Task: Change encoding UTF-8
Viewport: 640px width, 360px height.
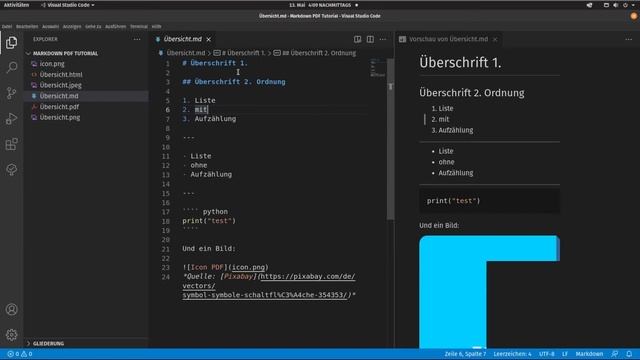Action: point(547,354)
